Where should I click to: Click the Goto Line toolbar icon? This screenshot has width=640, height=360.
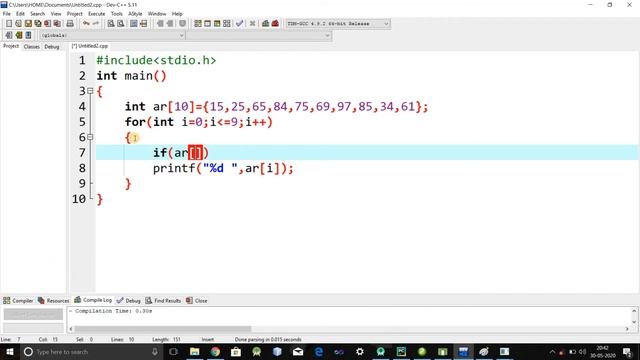point(143,24)
